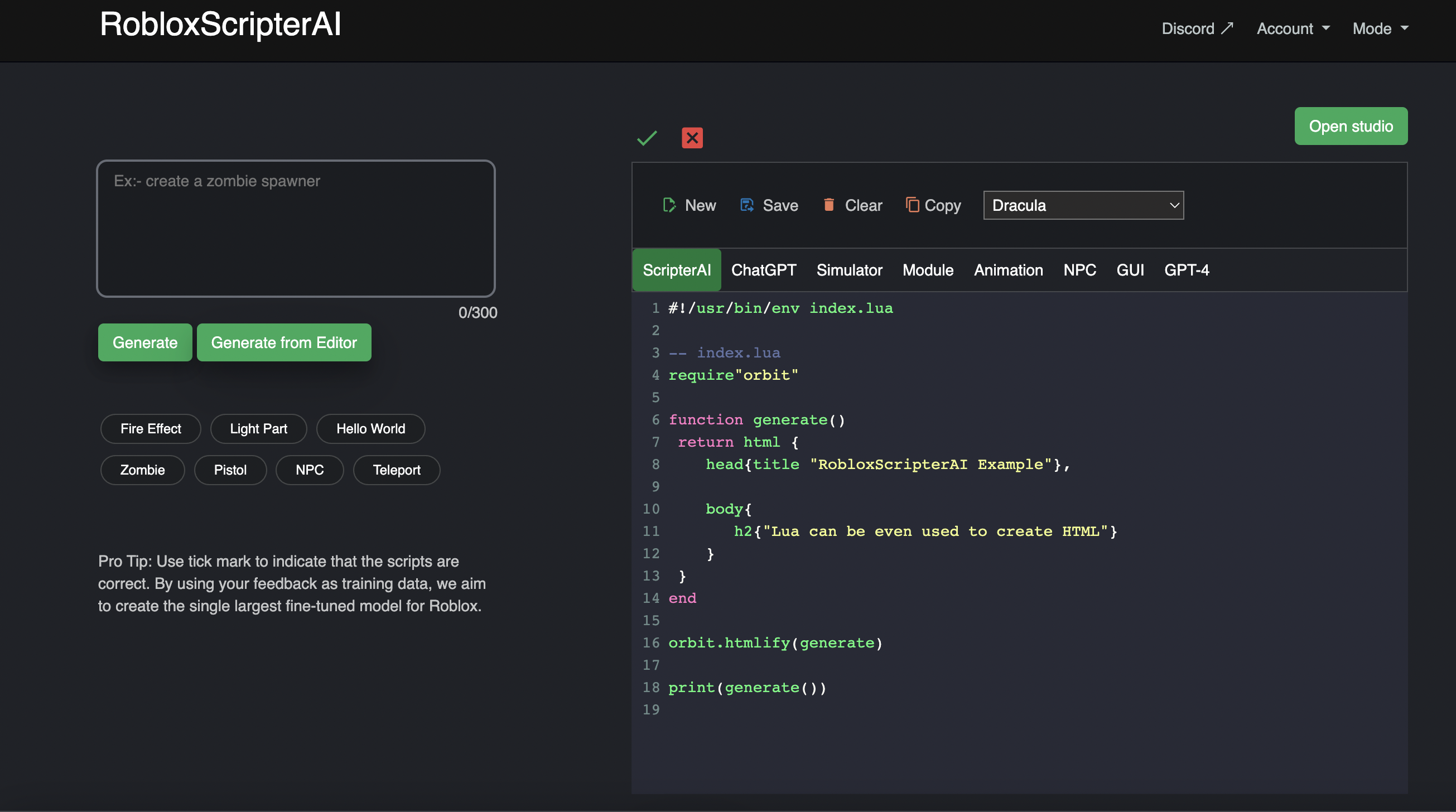Save the current script
Image resolution: width=1456 pixels, height=812 pixels.
769,205
